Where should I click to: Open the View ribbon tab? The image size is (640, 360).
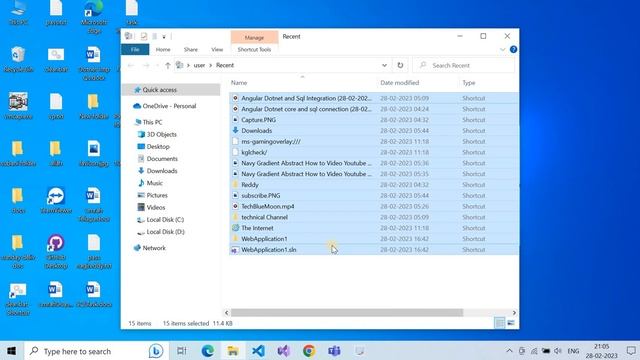point(217,49)
